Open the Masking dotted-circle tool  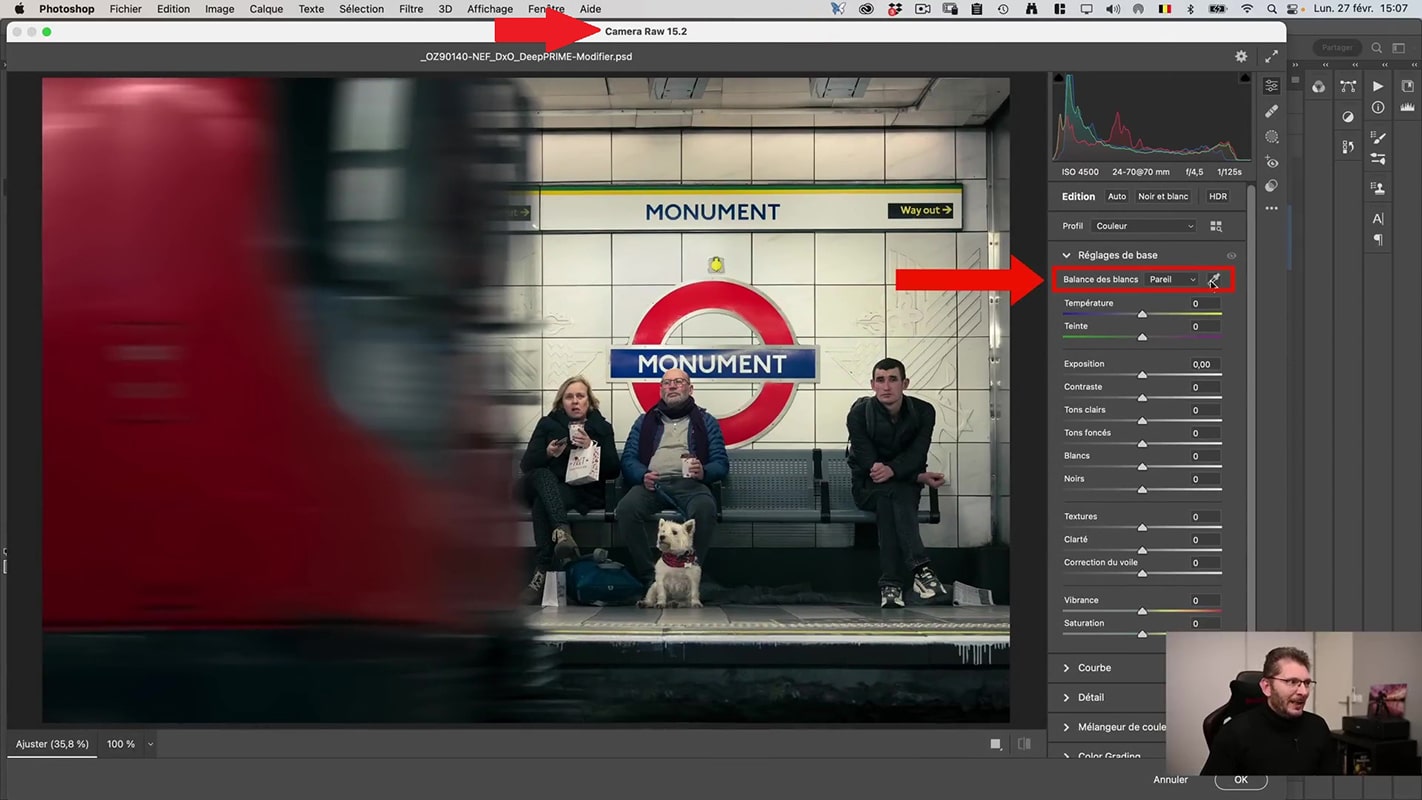[x=1271, y=136]
